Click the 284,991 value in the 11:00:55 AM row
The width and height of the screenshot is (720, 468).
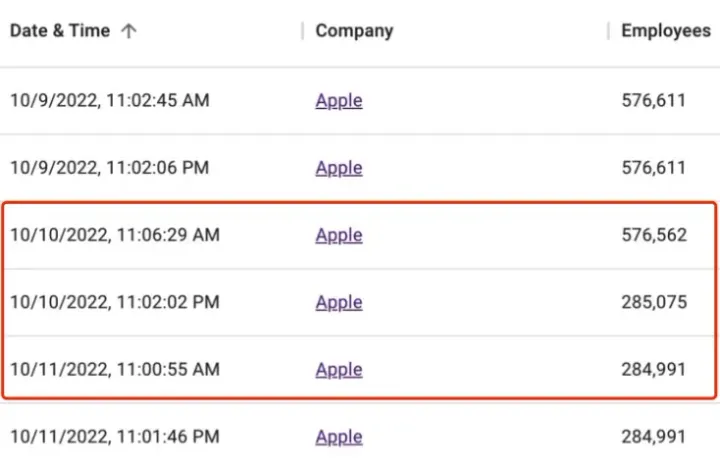[654, 369]
